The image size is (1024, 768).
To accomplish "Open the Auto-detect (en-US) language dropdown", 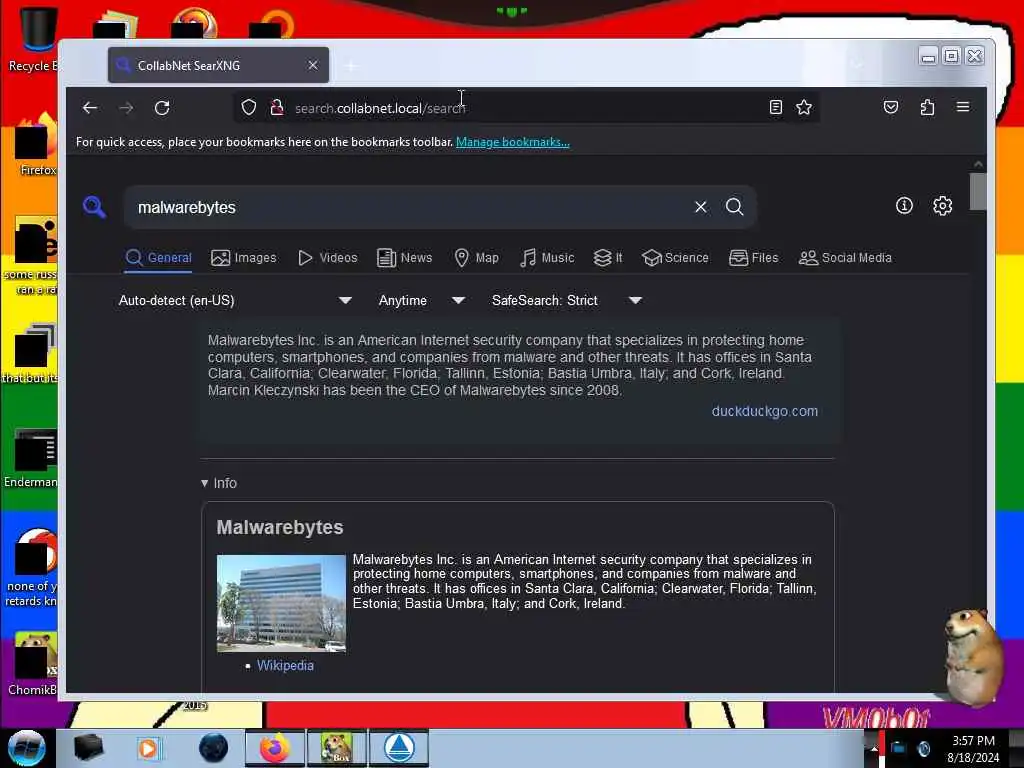I will tap(235, 300).
